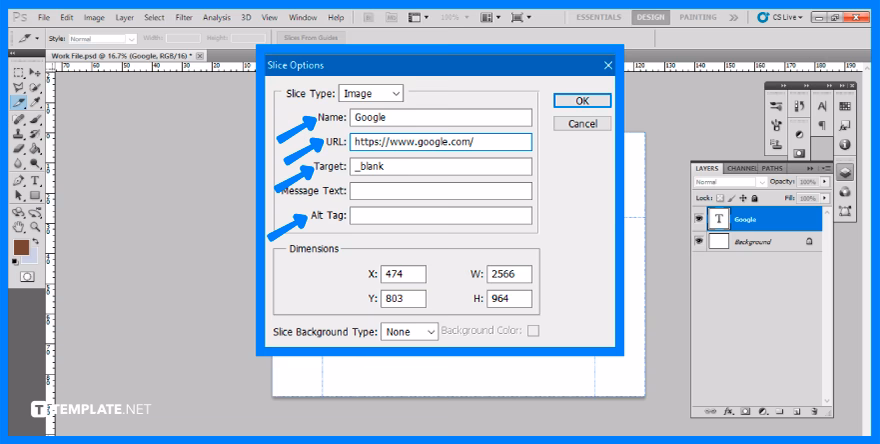Select the Type tool in toolbar

coord(35,181)
